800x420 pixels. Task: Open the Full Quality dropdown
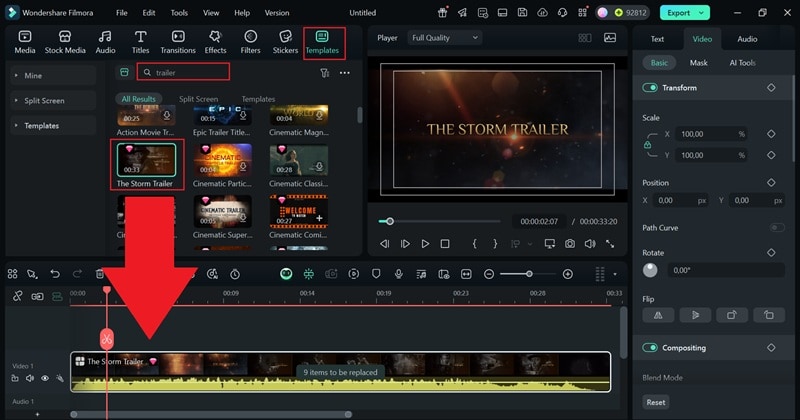[444, 38]
